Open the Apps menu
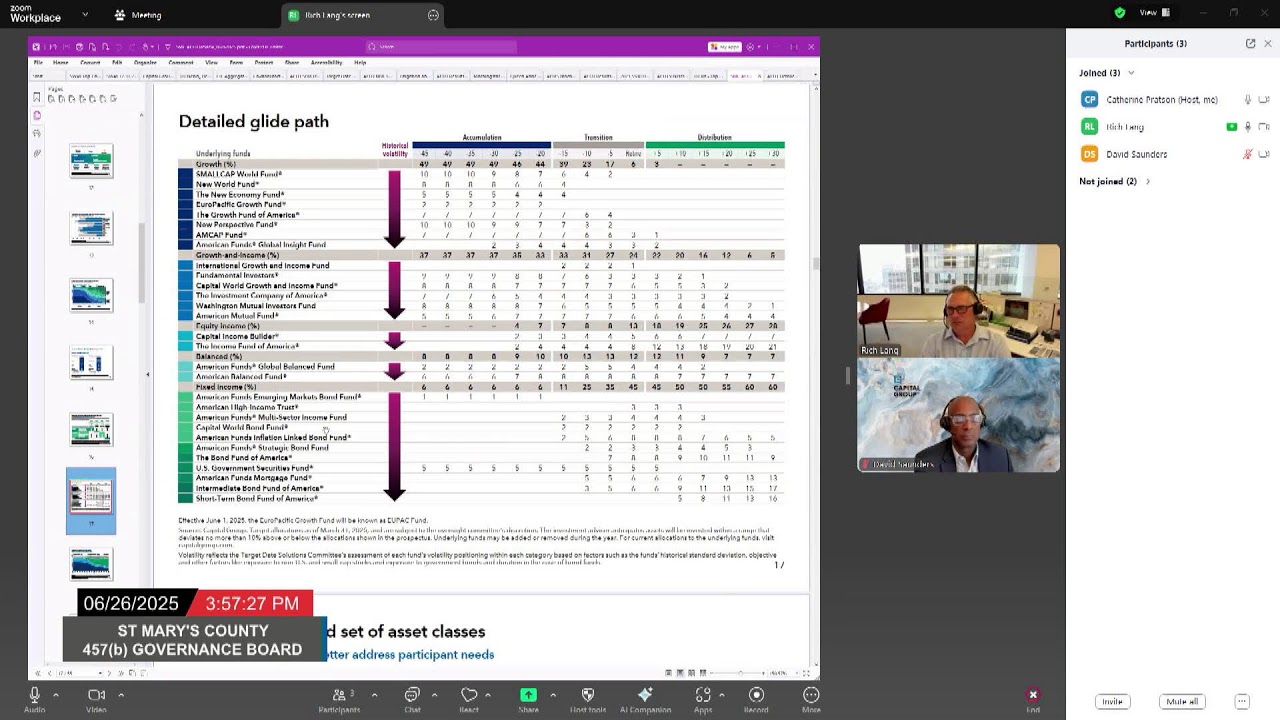1280x720 pixels. 703,699
